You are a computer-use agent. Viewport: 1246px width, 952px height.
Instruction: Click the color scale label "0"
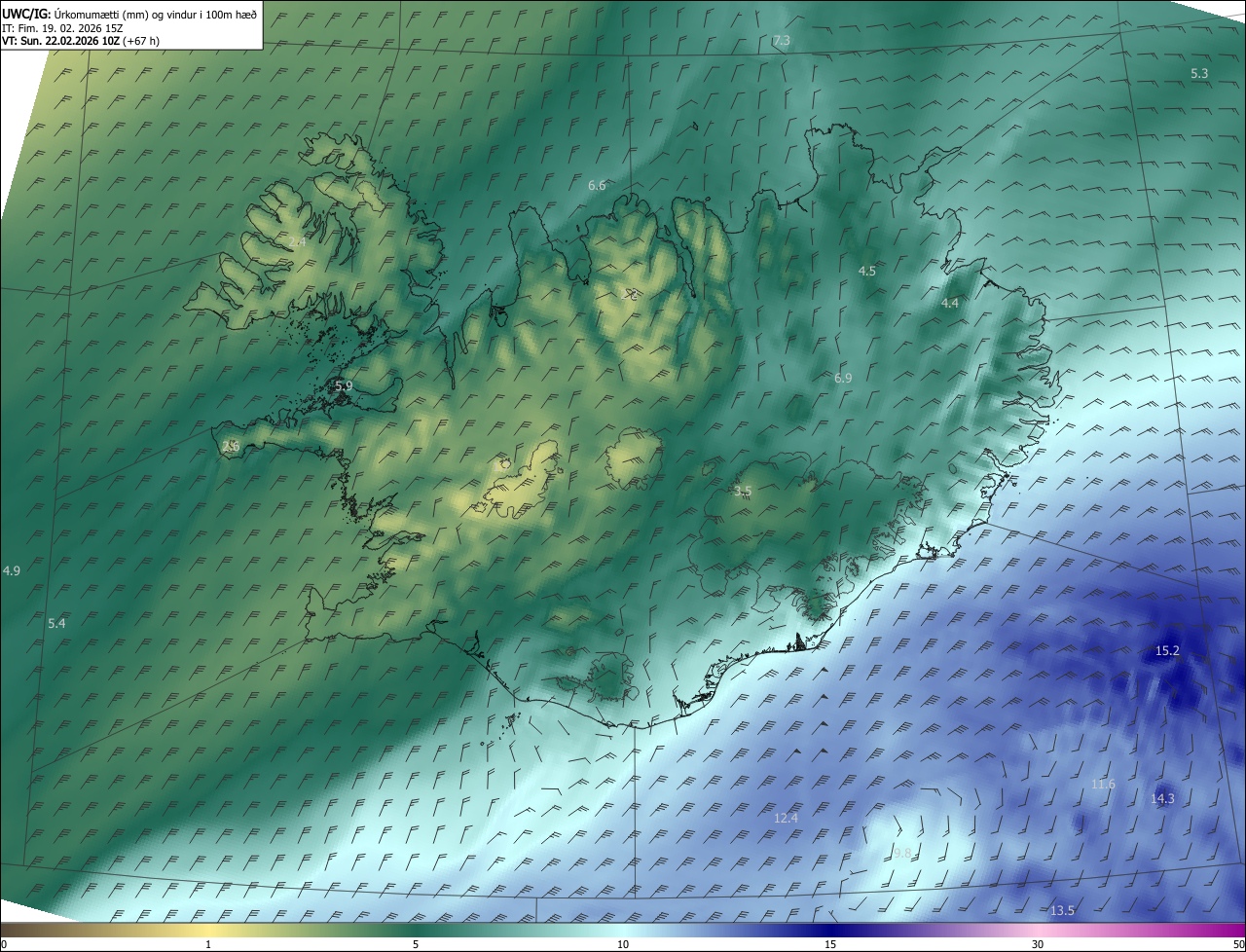tap(4, 944)
